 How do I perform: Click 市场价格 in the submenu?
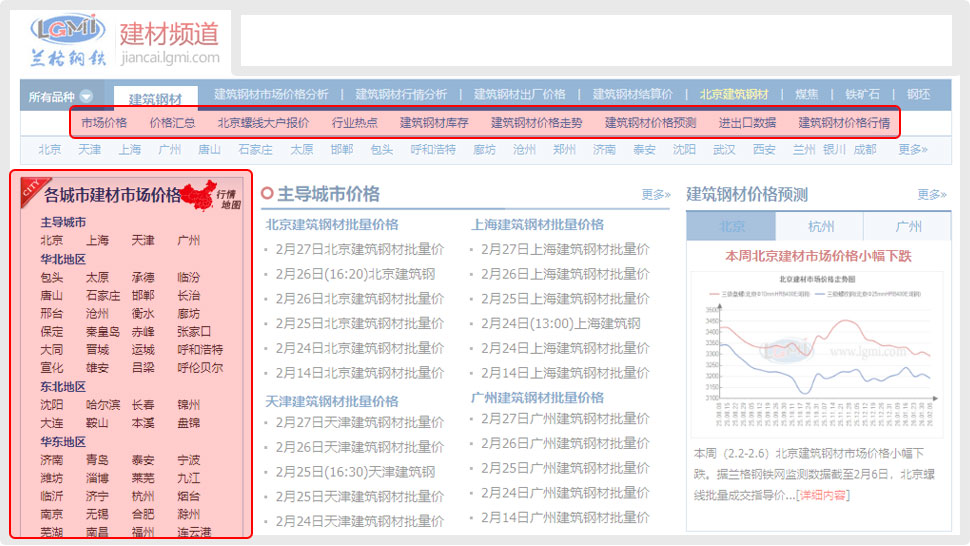tap(104, 123)
